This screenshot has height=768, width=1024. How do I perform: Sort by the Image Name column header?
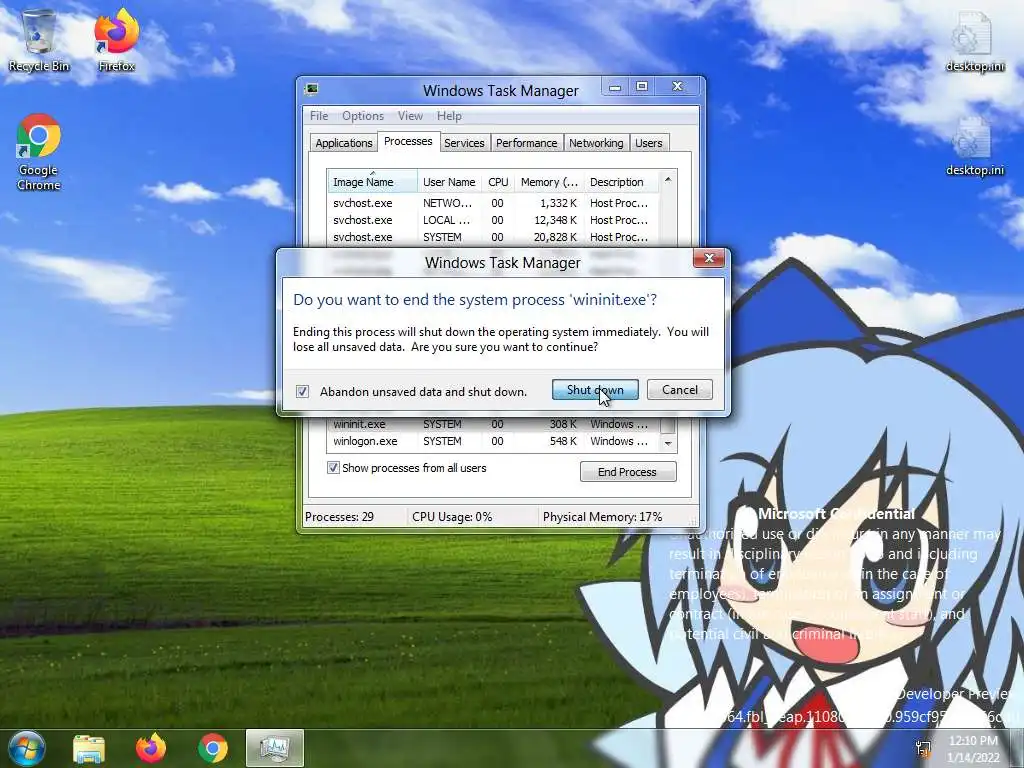click(x=372, y=182)
